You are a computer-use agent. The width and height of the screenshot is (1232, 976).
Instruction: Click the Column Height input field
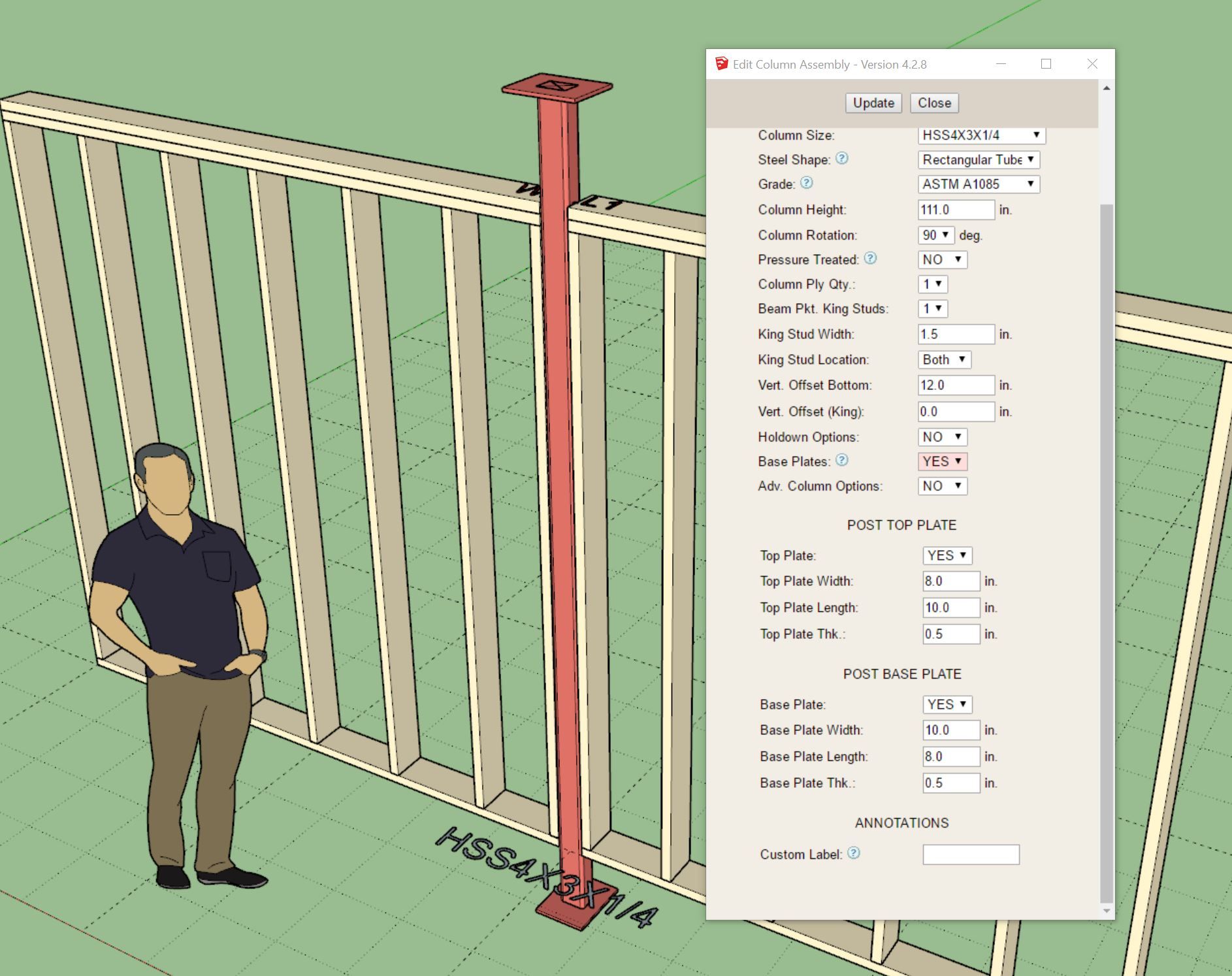[x=956, y=210]
